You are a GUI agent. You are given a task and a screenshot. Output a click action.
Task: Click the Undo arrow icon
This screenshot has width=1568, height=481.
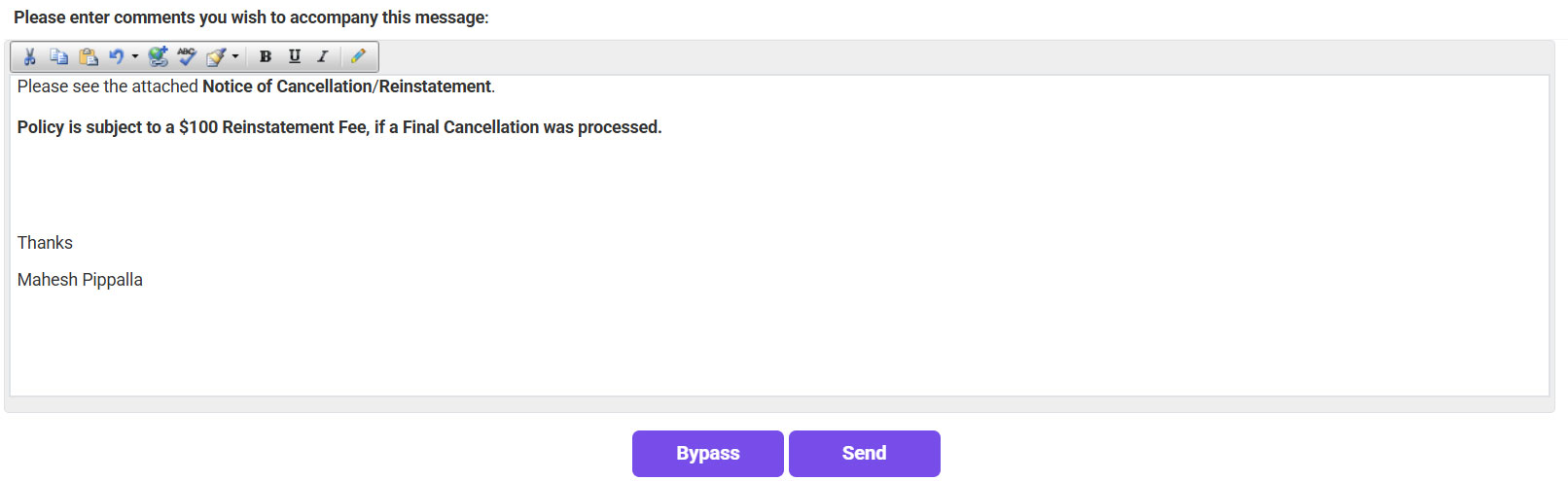[117, 56]
